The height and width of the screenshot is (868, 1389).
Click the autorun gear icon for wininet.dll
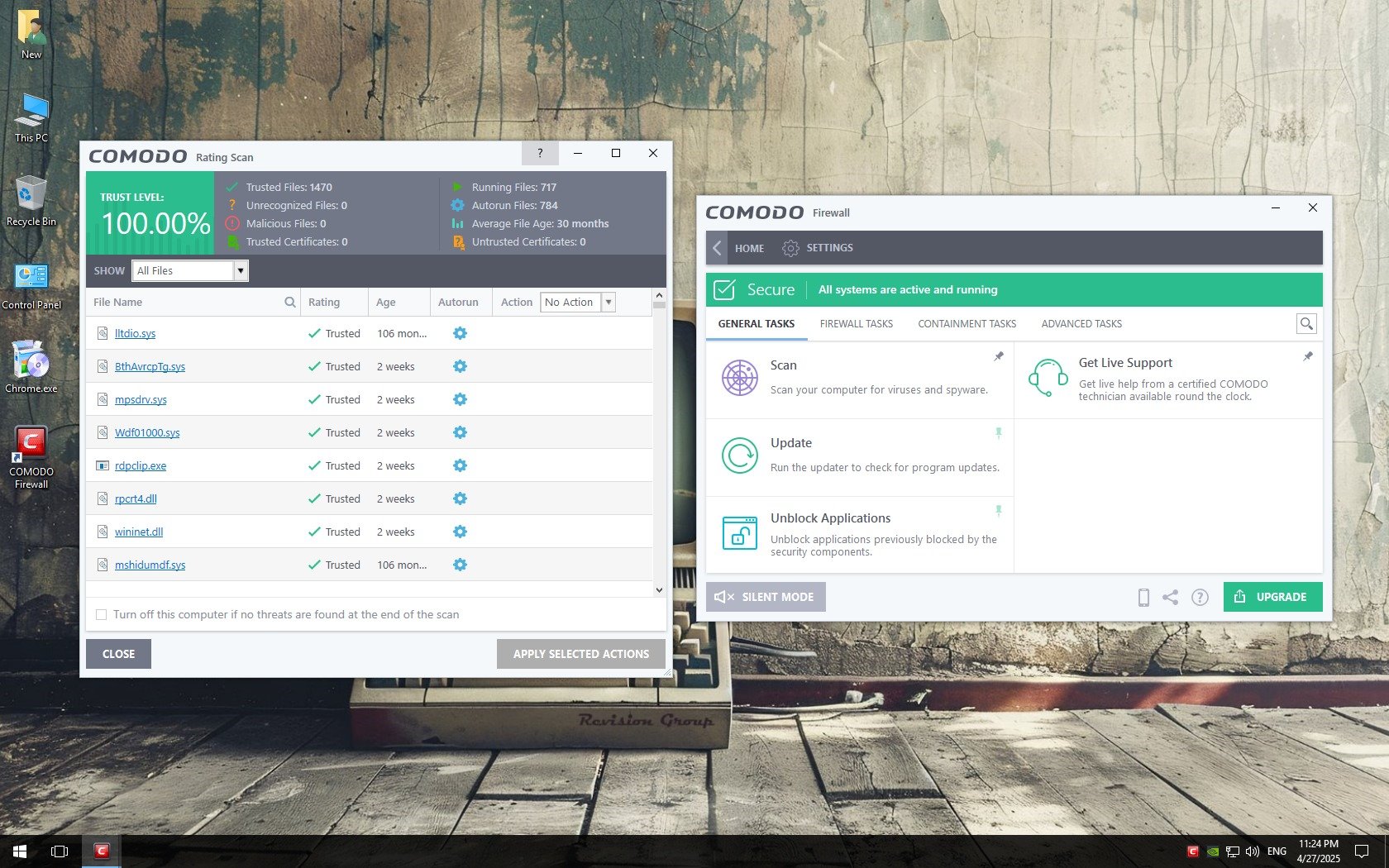(x=460, y=532)
